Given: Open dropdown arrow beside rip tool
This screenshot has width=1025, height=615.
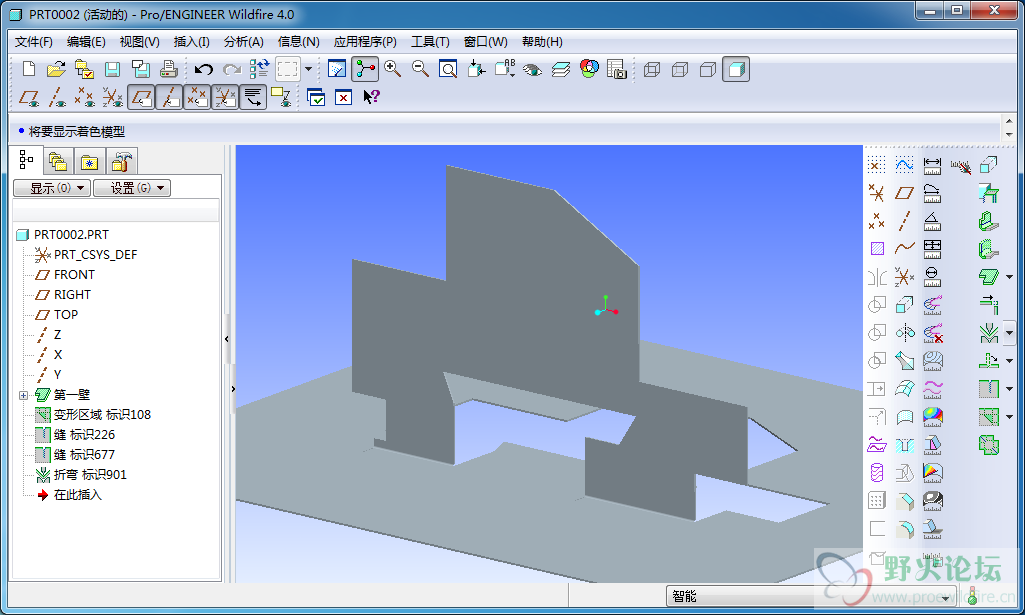Looking at the screenshot, I should tap(1009, 389).
